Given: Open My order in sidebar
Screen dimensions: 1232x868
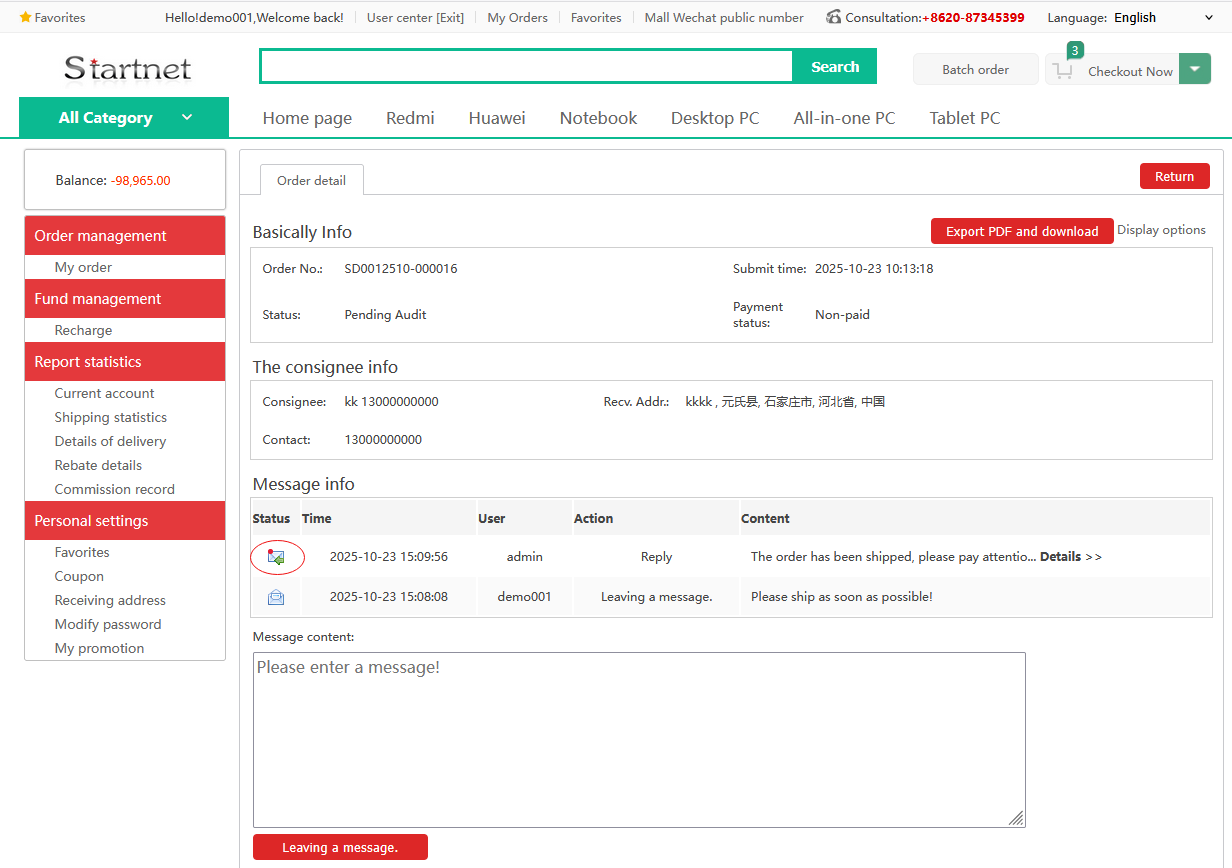Looking at the screenshot, I should [x=83, y=267].
